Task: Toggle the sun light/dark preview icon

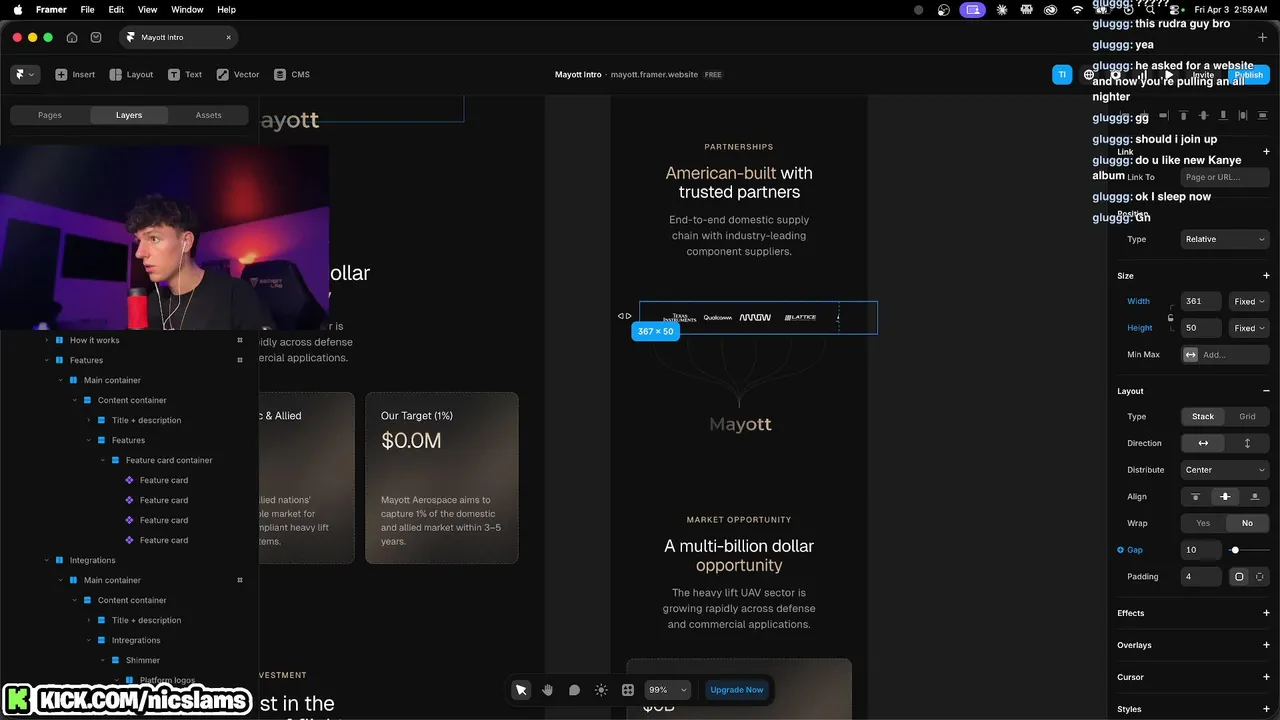Action: click(601, 690)
